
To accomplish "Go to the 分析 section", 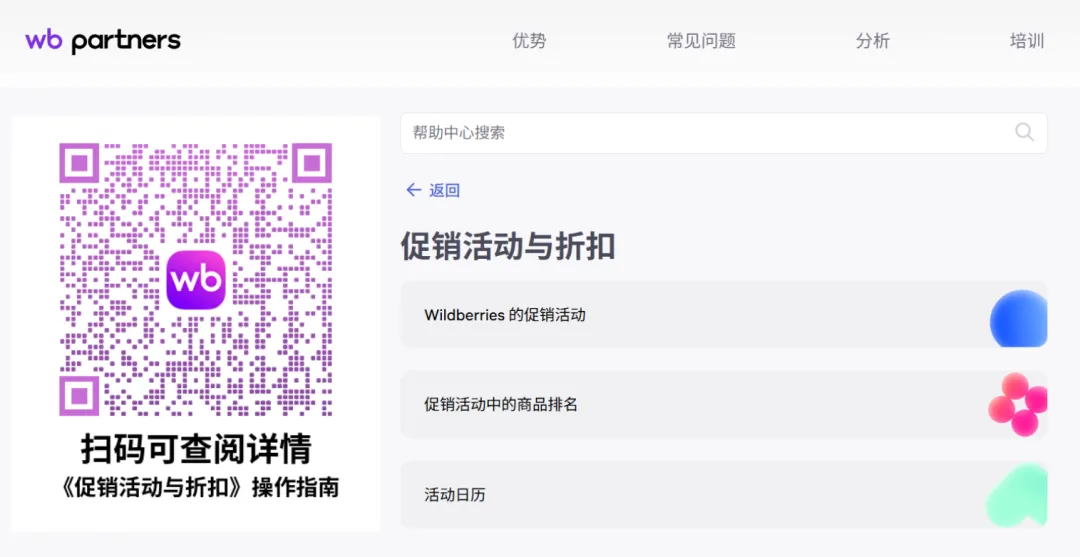I will point(873,41).
